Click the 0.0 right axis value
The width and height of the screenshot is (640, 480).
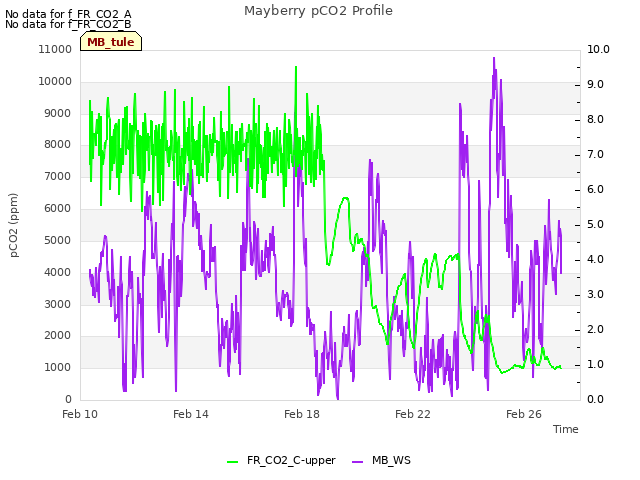(x=596, y=399)
